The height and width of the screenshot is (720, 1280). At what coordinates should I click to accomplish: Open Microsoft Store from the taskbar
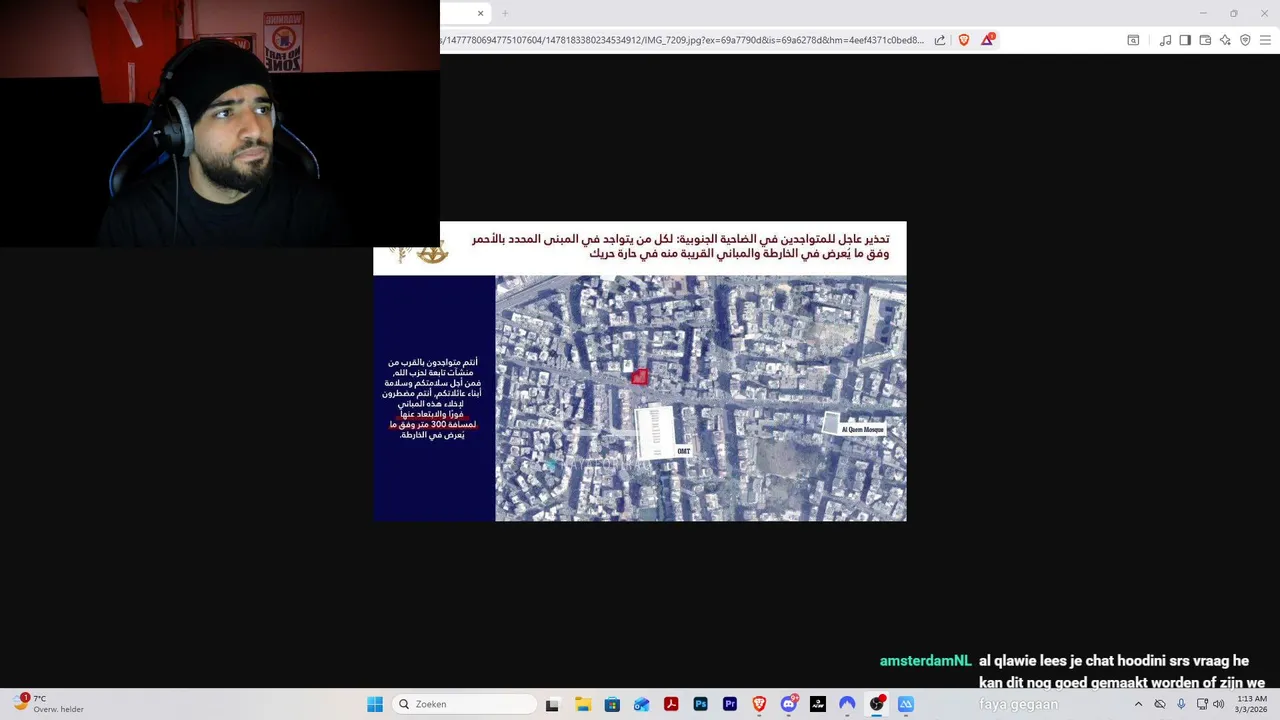(x=612, y=704)
